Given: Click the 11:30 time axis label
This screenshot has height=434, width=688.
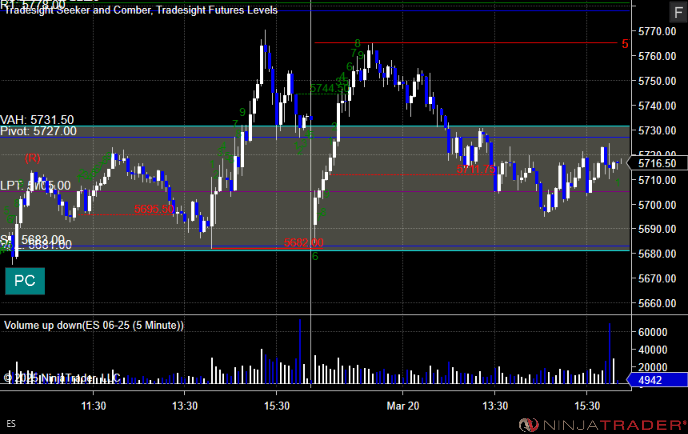Looking at the screenshot, I should [x=93, y=406].
